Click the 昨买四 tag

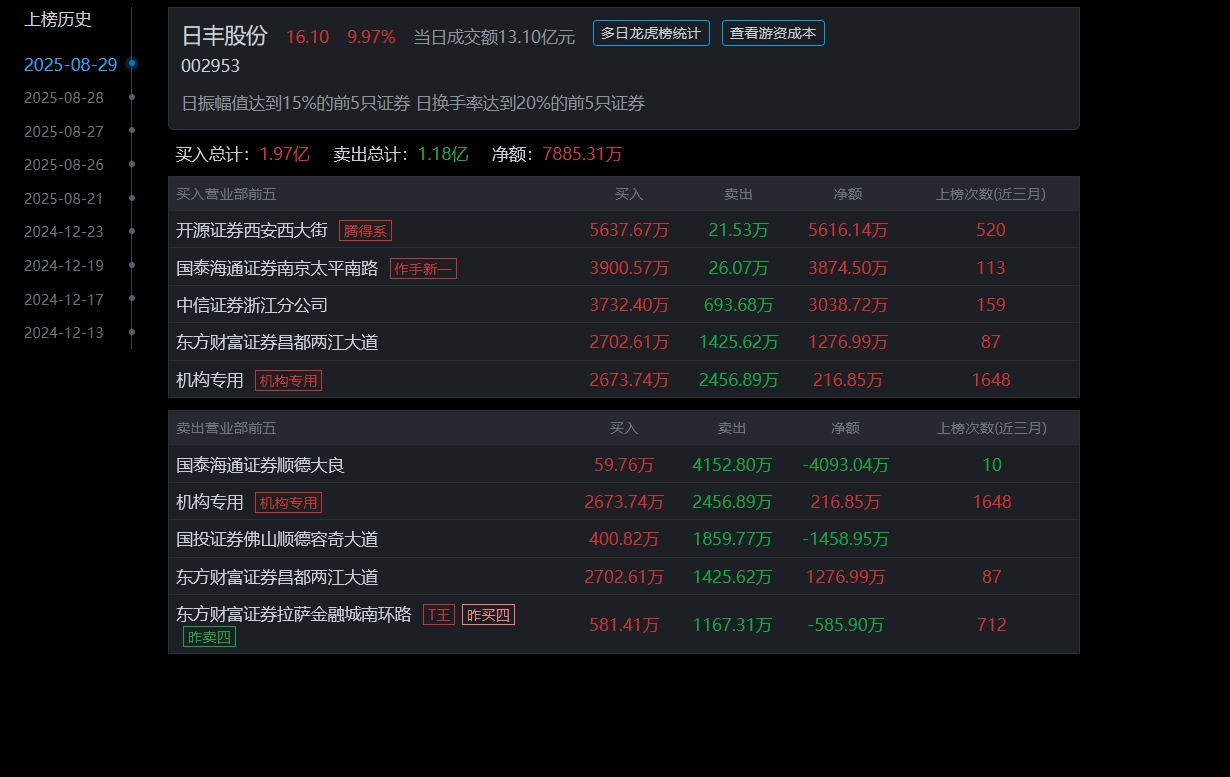tap(488, 614)
